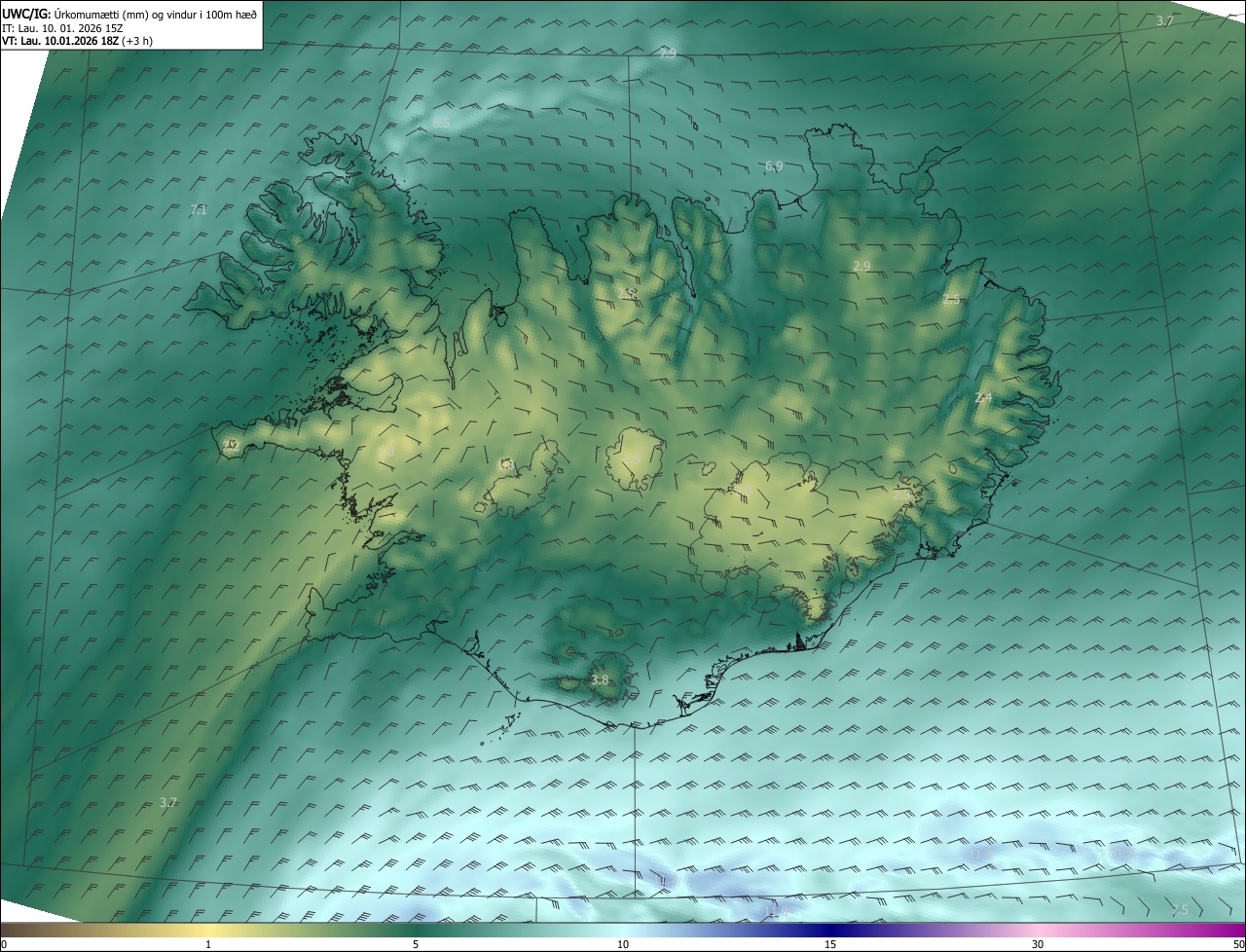
Task: Click the 0 tick on the color scale
Action: click(x=4, y=944)
